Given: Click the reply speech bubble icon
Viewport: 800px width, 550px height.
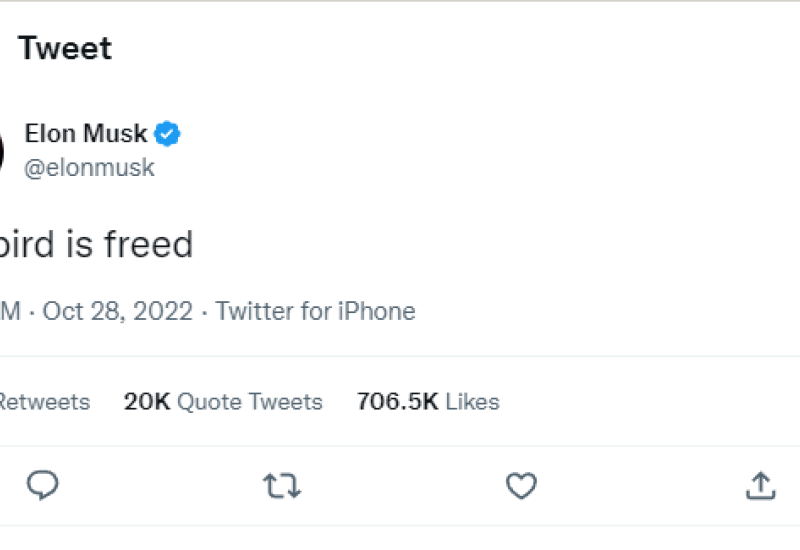Looking at the screenshot, I should tap(42, 486).
